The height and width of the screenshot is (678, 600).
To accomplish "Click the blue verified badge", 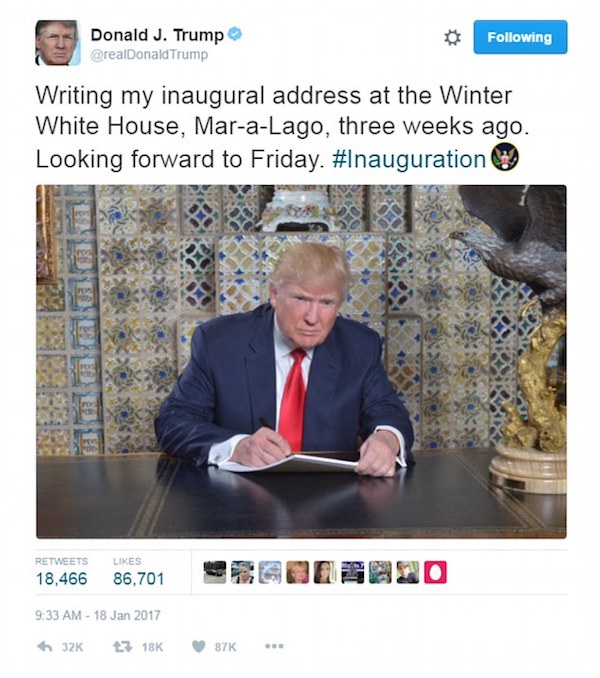I will pyautogui.click(x=235, y=34).
